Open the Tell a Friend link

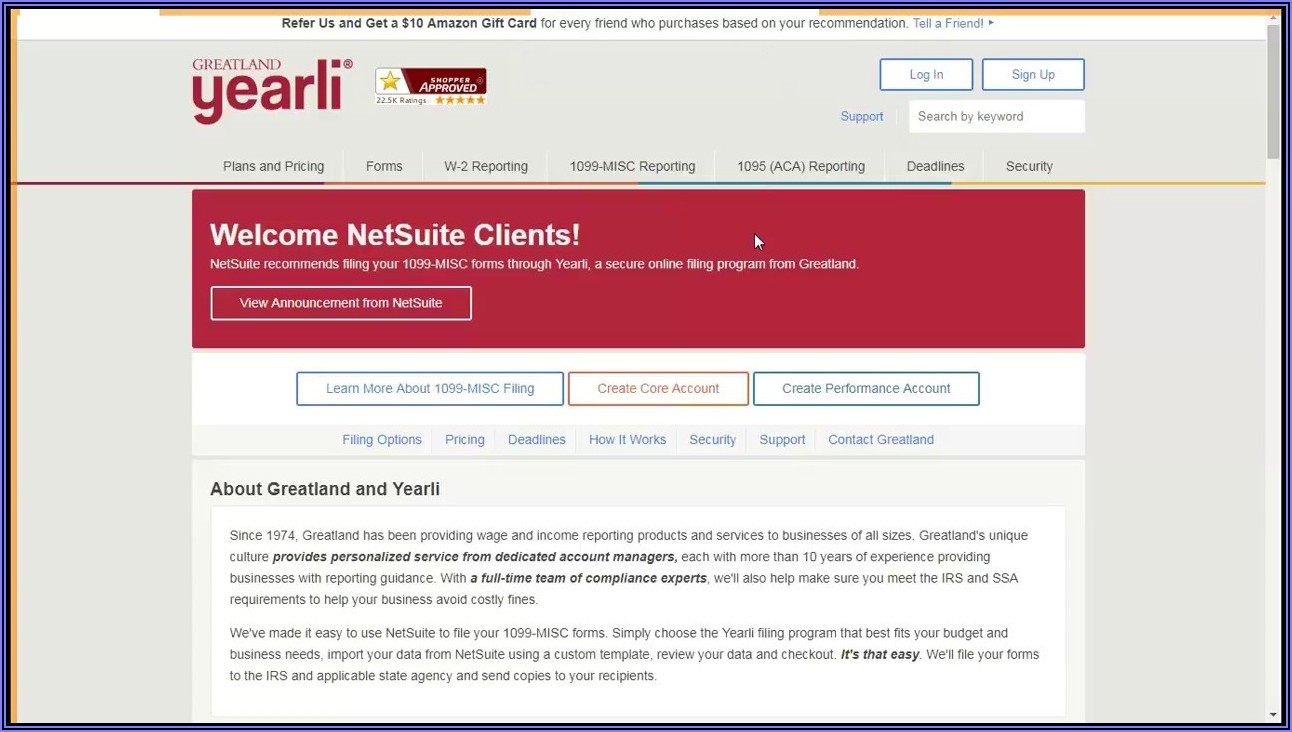tap(946, 23)
